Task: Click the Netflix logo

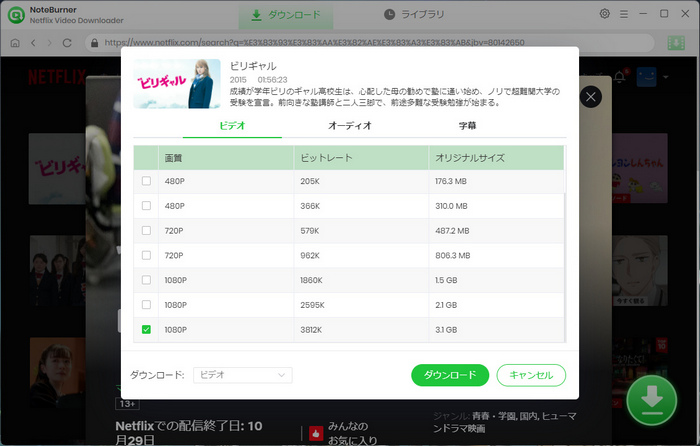Action: tap(57, 77)
